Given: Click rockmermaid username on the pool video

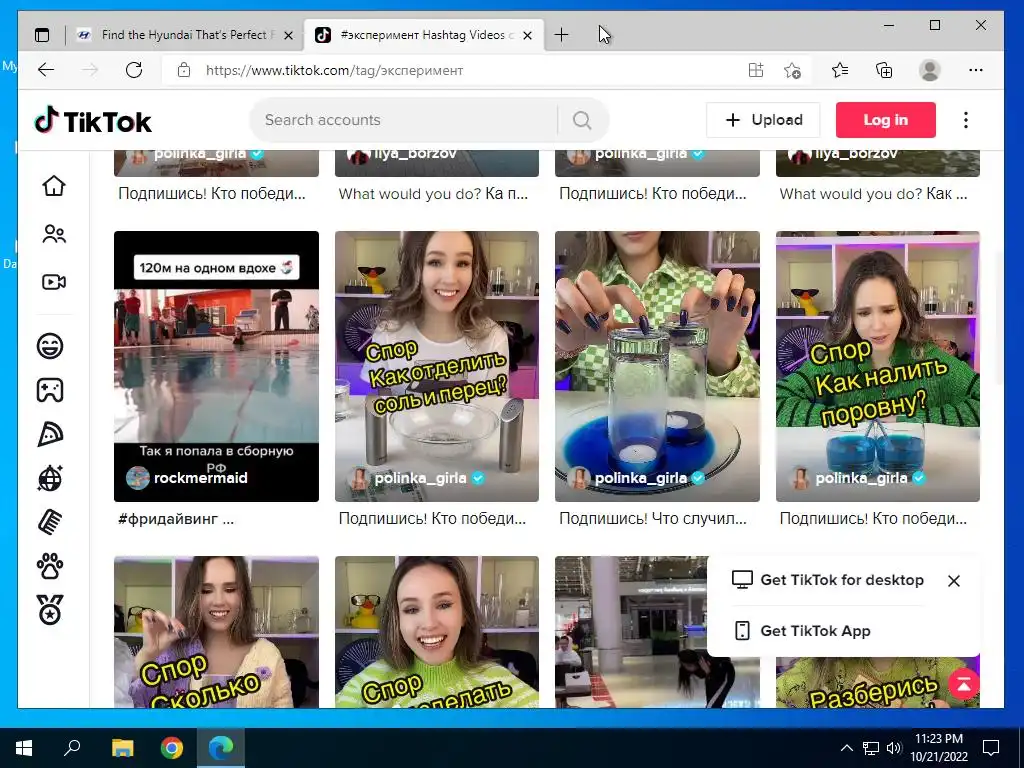Looking at the screenshot, I should [200, 478].
